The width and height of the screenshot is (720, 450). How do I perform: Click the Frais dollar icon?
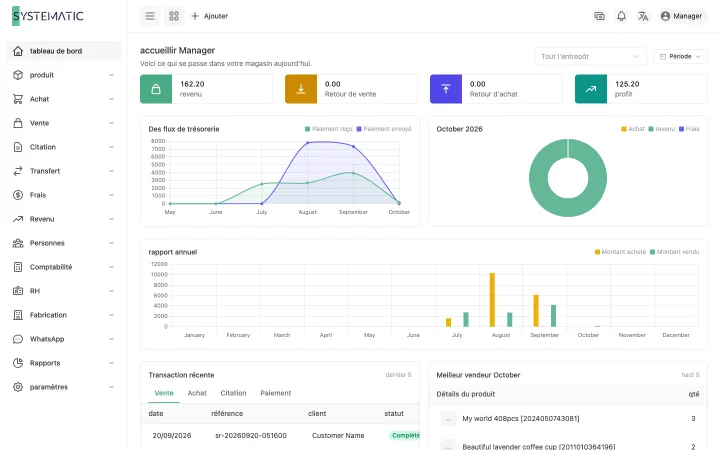tap(18, 195)
